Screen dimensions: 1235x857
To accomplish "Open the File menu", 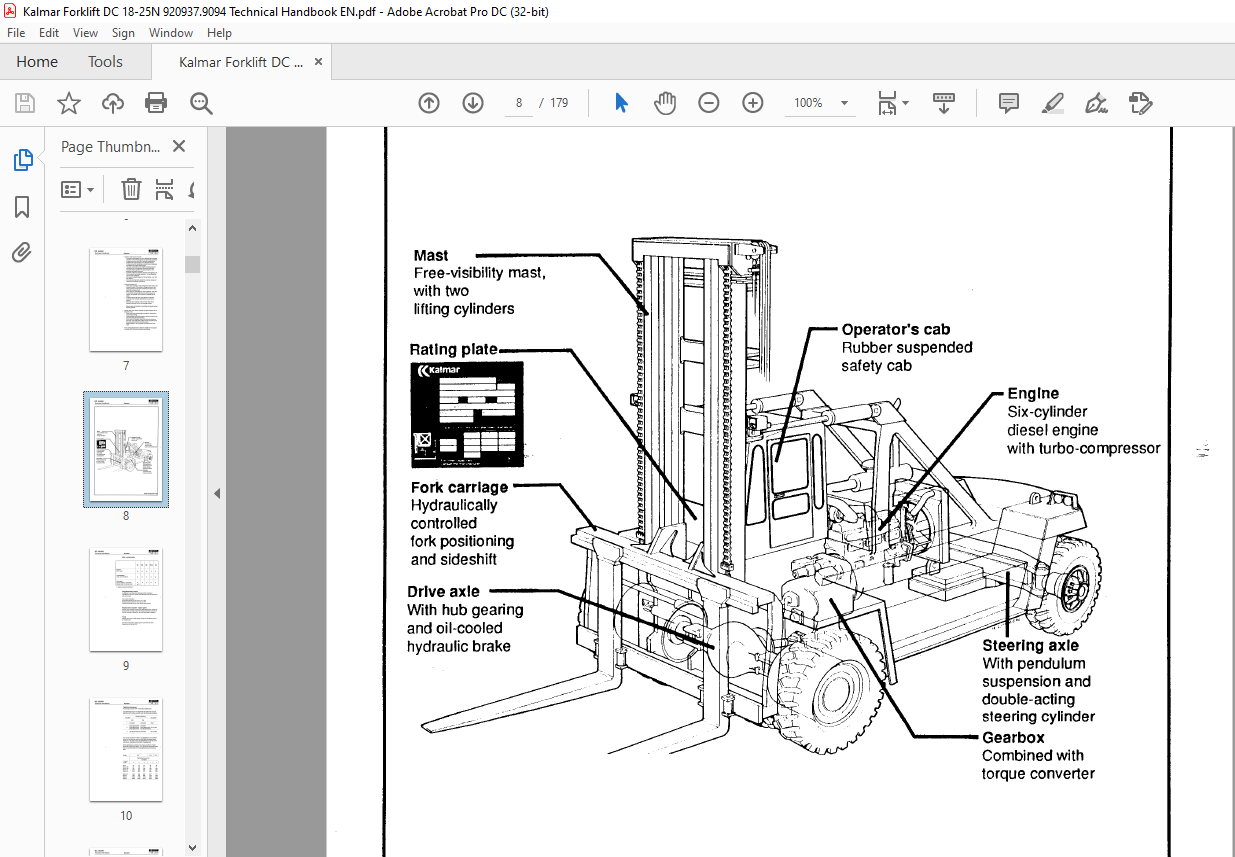I will [x=16, y=33].
